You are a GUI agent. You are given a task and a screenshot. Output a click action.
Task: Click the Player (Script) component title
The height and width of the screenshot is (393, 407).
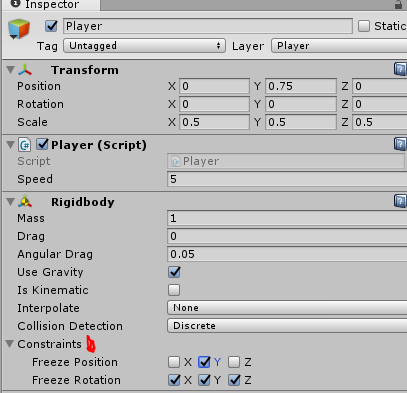pos(99,145)
